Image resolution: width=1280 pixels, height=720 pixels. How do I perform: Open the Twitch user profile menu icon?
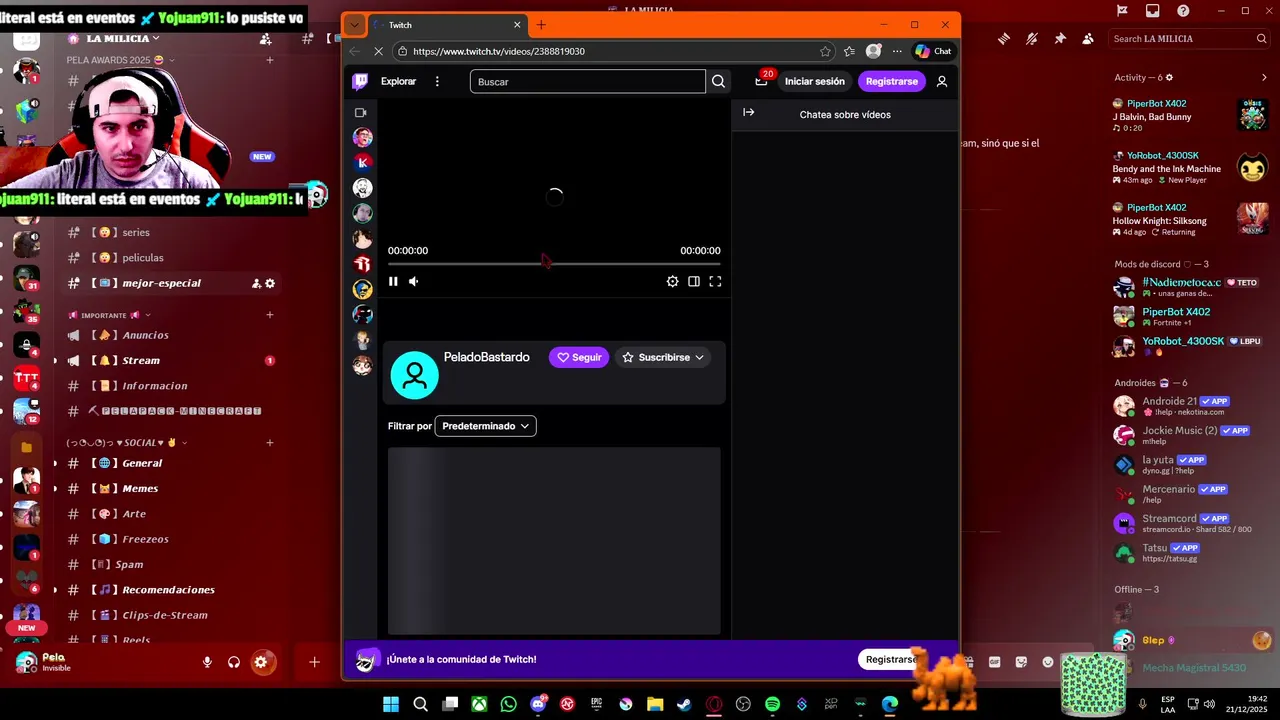942,82
